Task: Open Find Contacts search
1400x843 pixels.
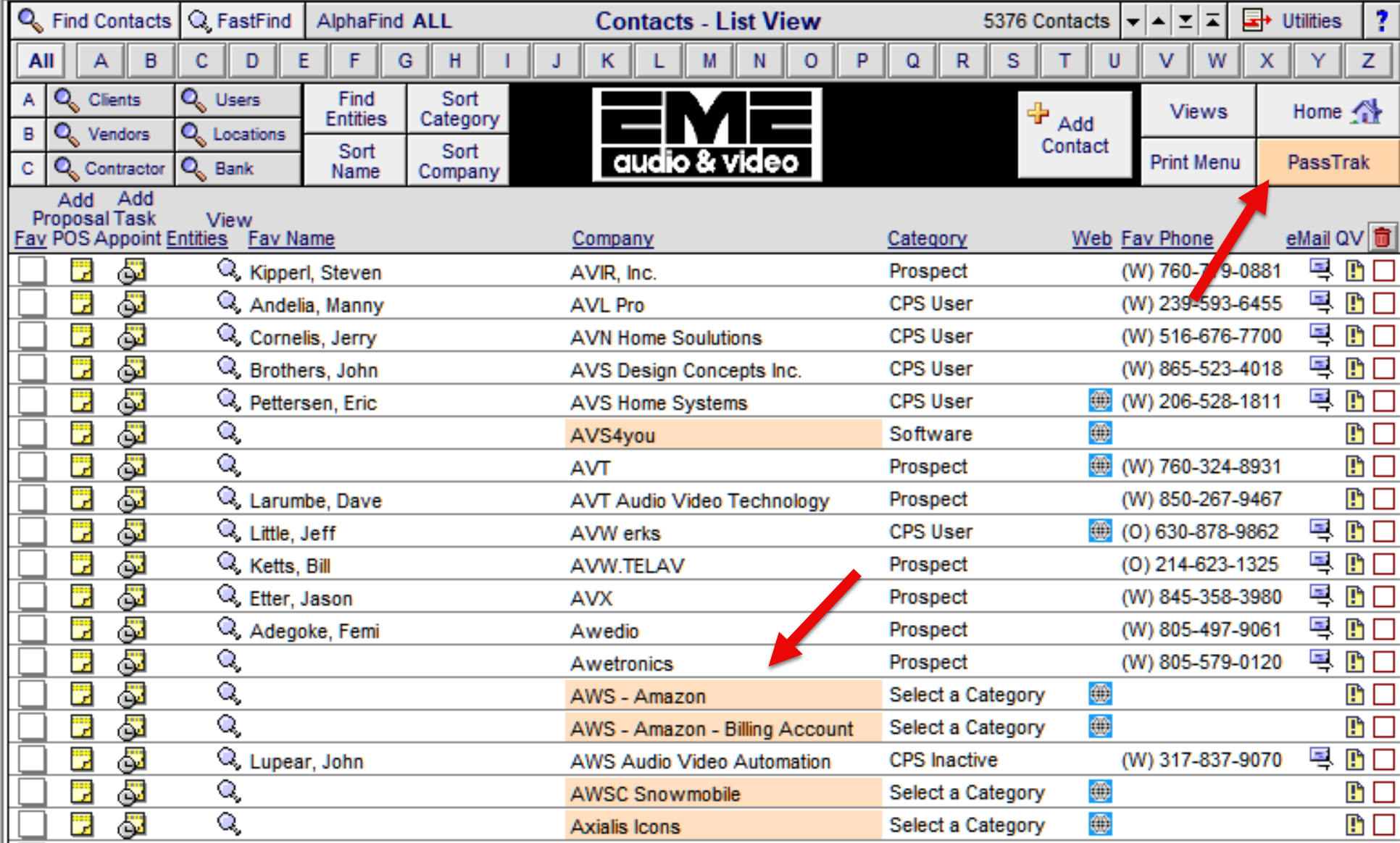Action: (95, 21)
